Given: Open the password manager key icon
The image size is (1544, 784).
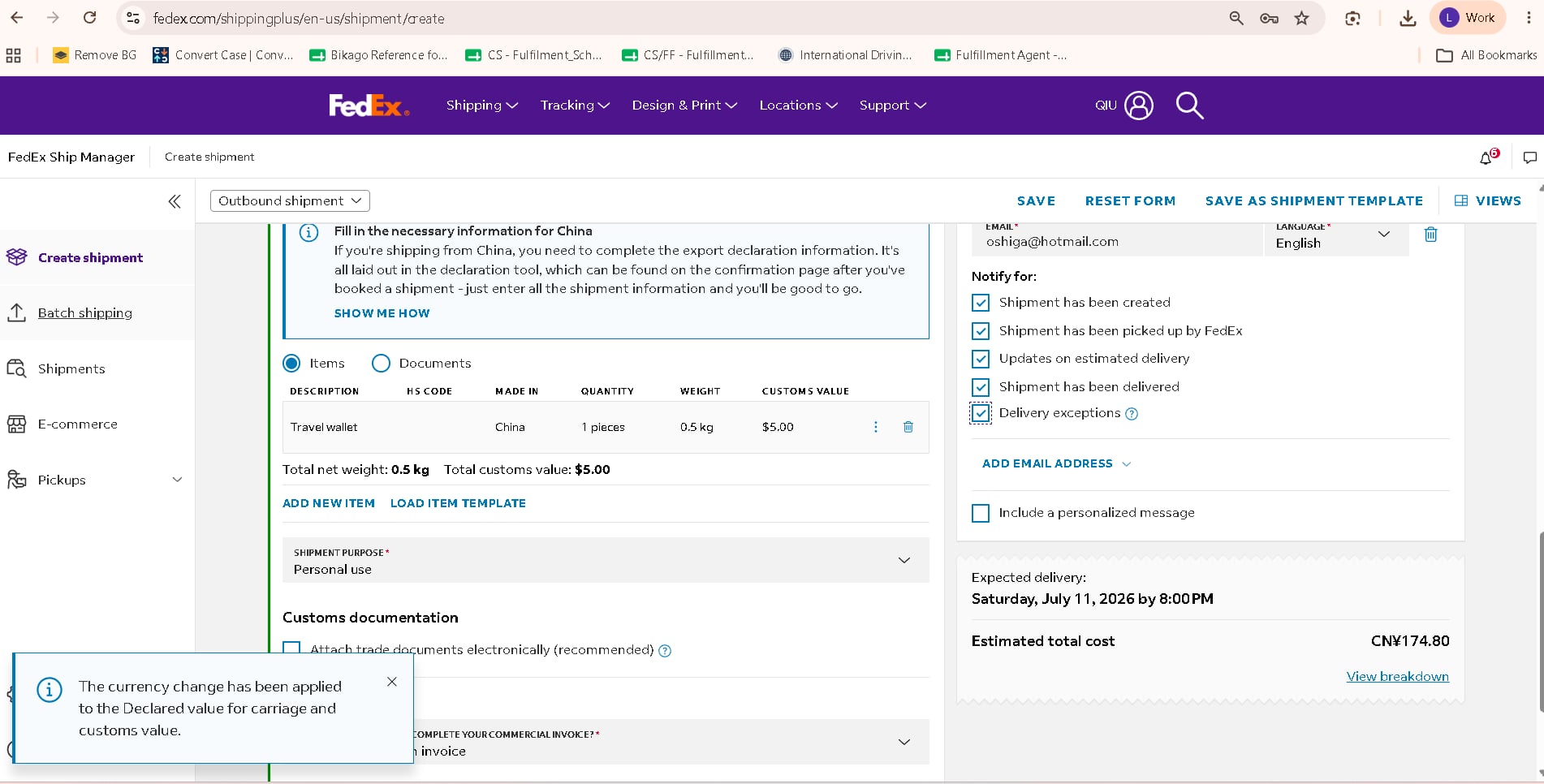Looking at the screenshot, I should coord(1270,18).
